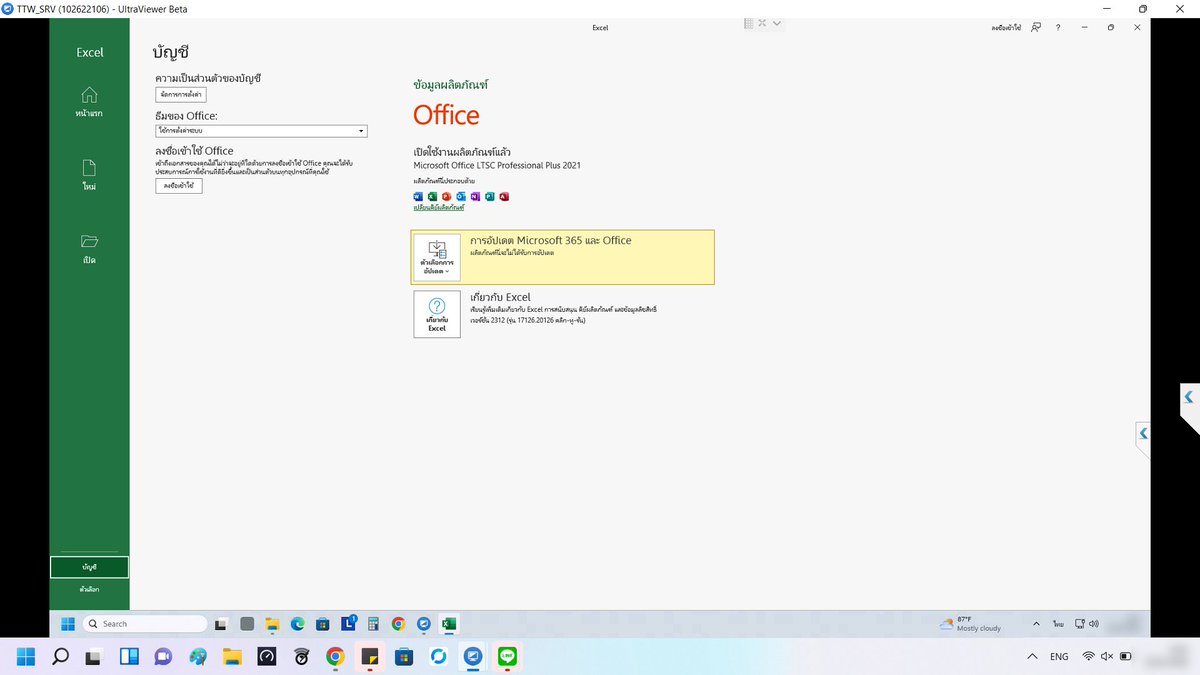Open LINE app on local taskbar
The image size is (1200, 675).
tap(508, 657)
